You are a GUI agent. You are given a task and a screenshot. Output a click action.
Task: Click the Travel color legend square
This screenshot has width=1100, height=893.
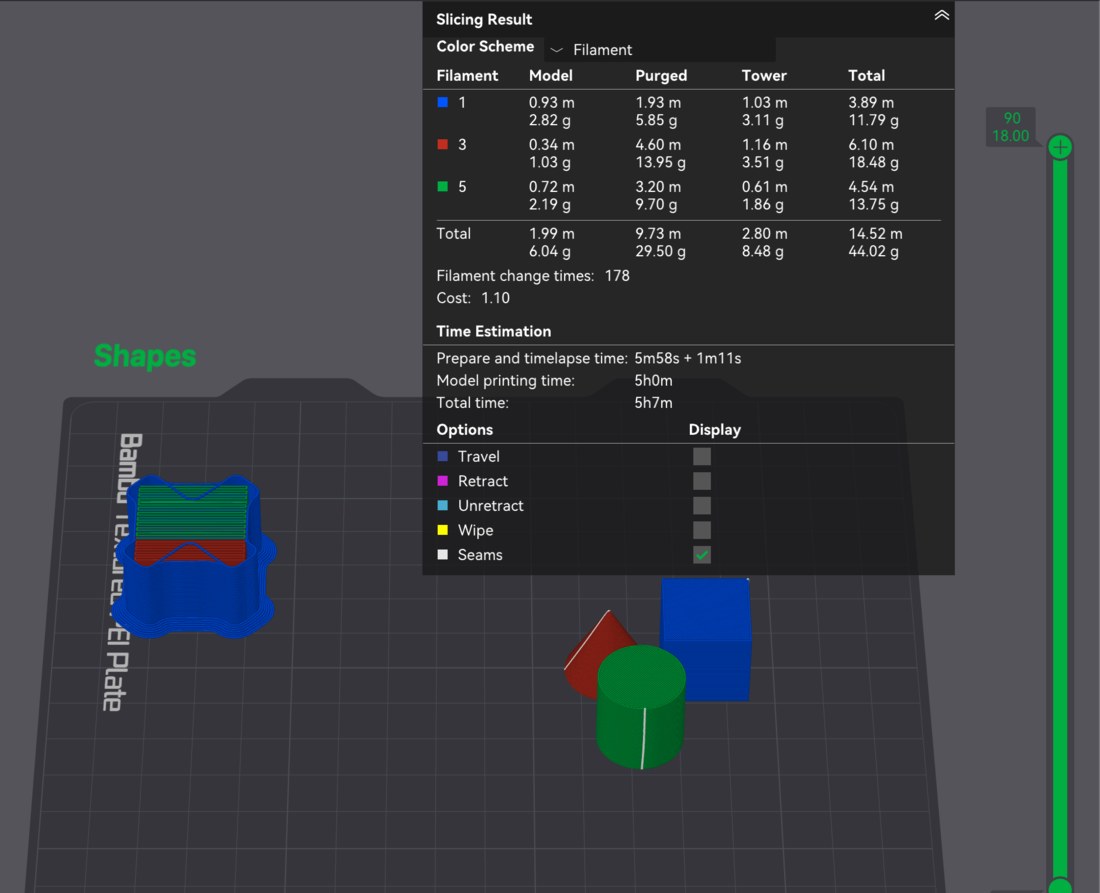point(443,456)
